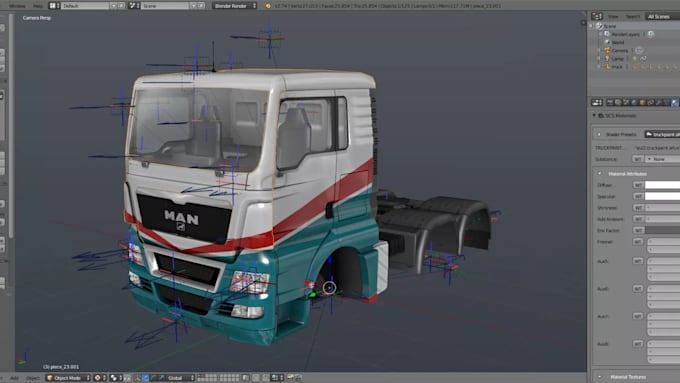
Task: Toggle the WT button for Shininess
Action: pyautogui.click(x=638, y=207)
